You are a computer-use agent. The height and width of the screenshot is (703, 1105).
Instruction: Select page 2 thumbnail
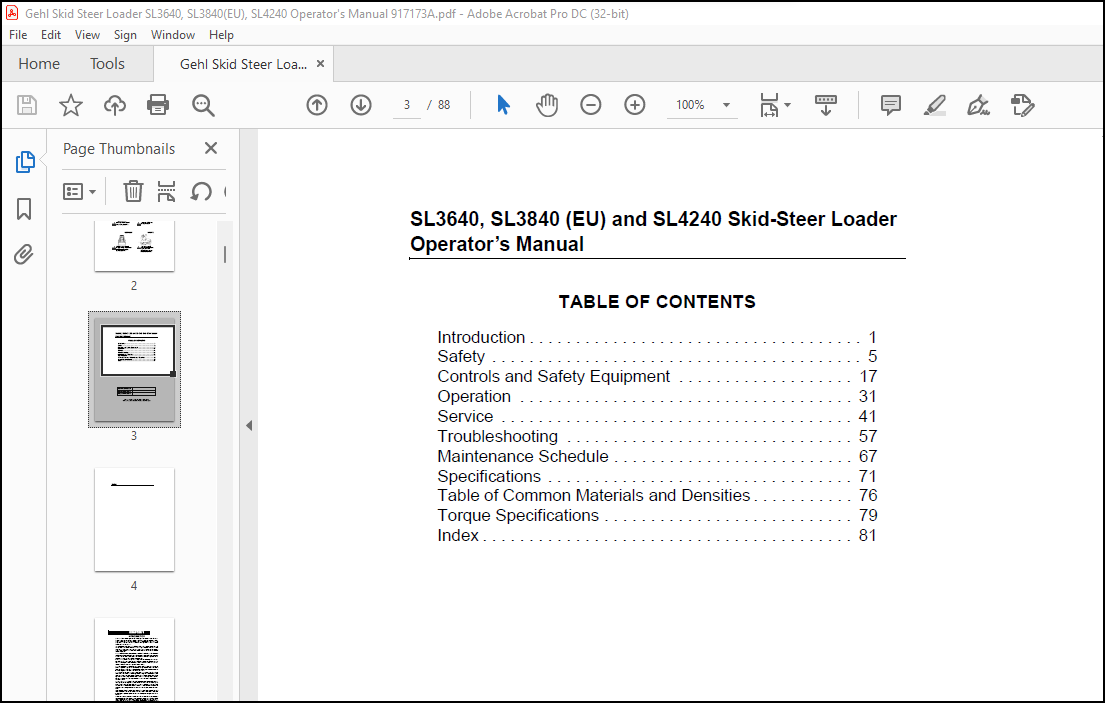tap(134, 246)
